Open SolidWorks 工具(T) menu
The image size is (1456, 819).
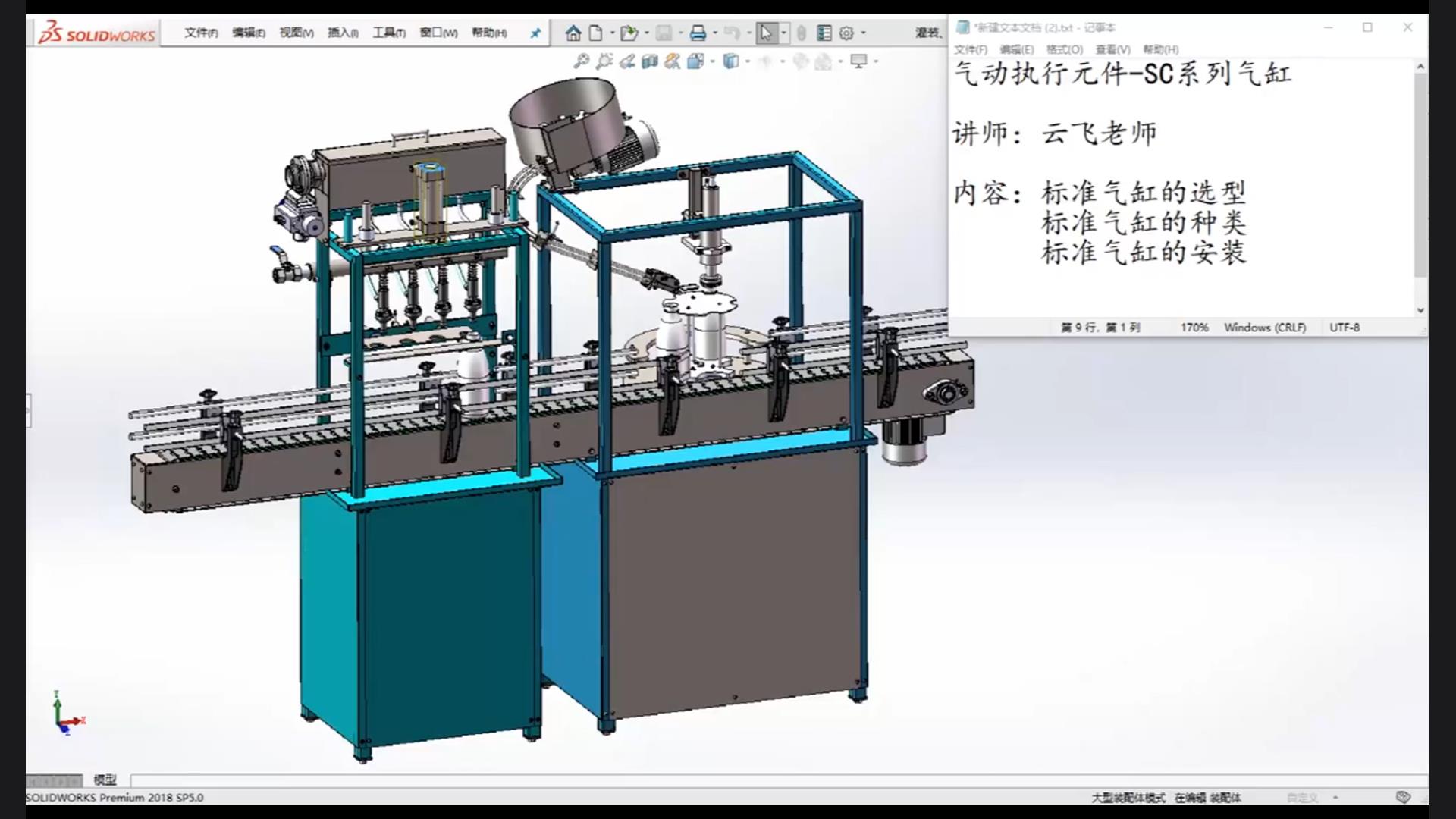coord(389,33)
